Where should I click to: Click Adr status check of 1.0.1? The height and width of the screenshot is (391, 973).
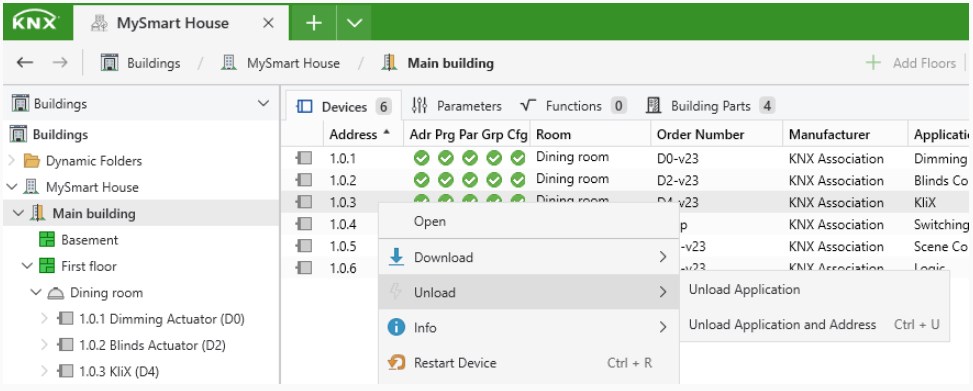coord(421,158)
